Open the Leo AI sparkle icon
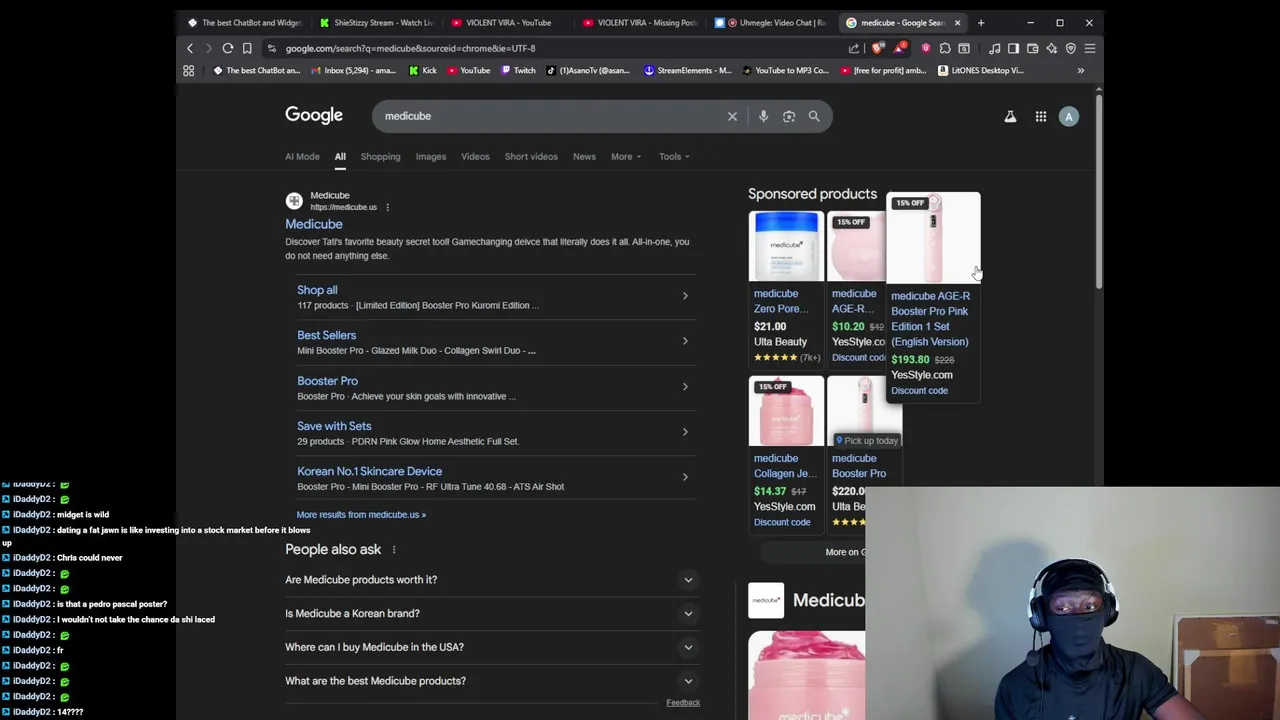 [x=1051, y=48]
